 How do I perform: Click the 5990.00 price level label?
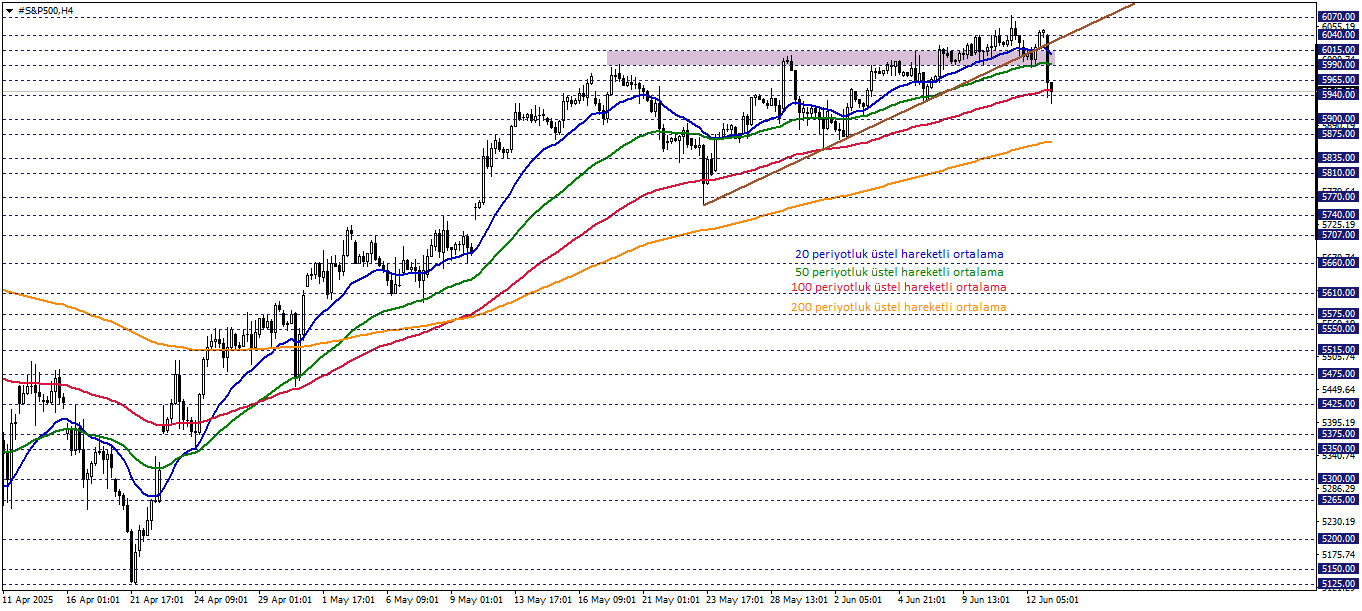[1338, 64]
